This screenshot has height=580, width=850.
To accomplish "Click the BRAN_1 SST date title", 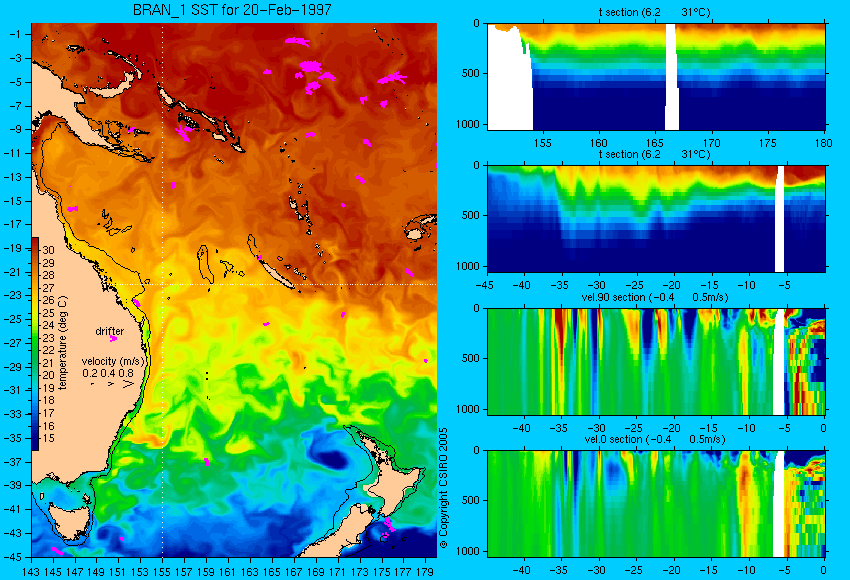I will [231, 10].
